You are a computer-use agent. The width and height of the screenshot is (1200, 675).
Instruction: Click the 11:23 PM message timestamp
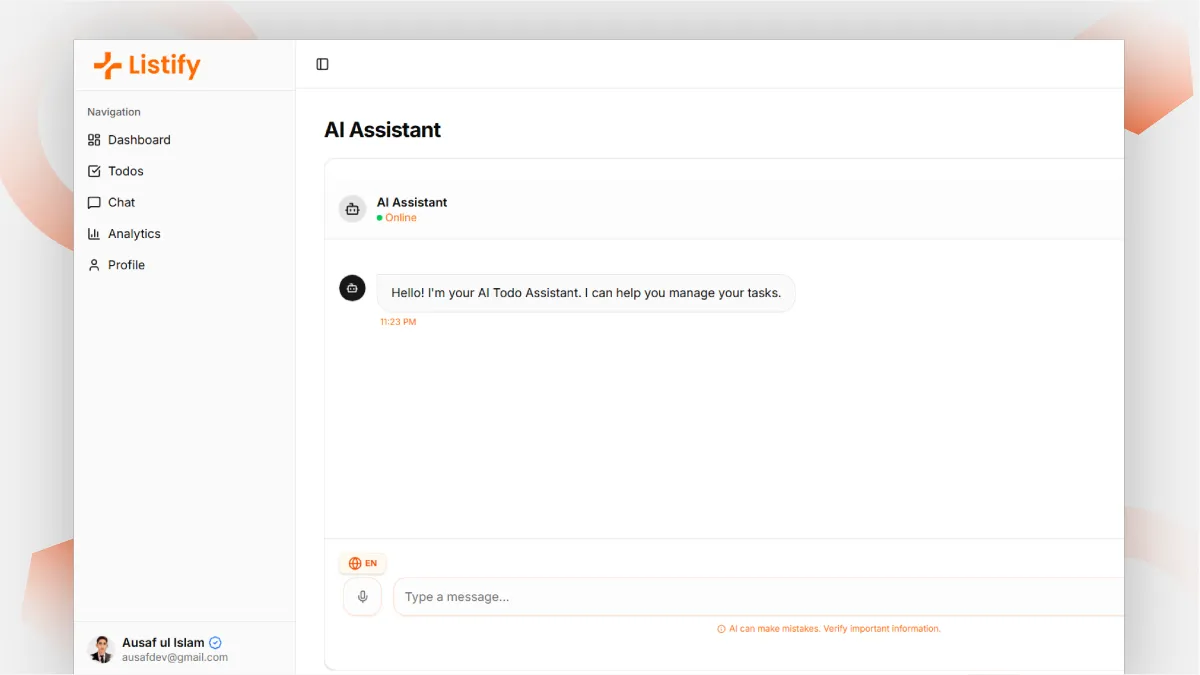click(398, 322)
